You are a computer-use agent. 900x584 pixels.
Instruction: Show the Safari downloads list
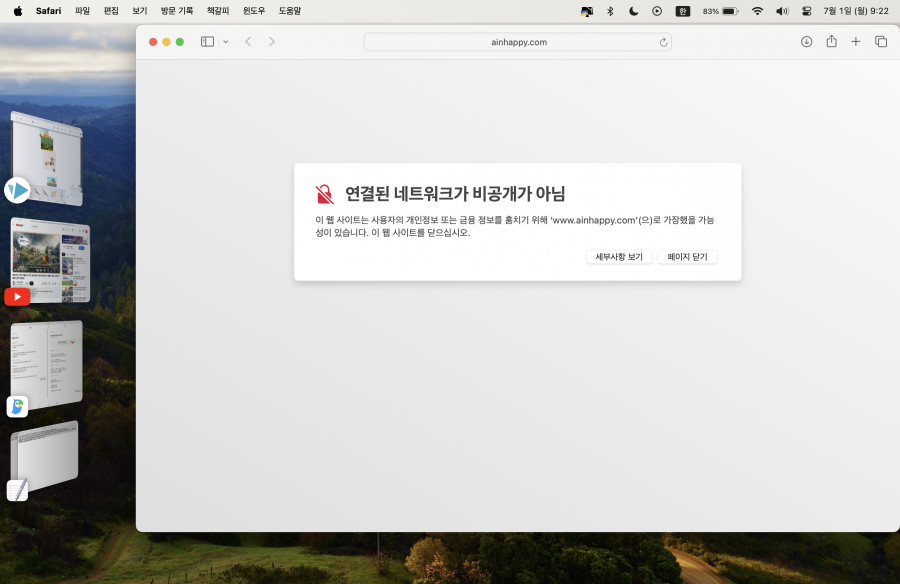806,42
